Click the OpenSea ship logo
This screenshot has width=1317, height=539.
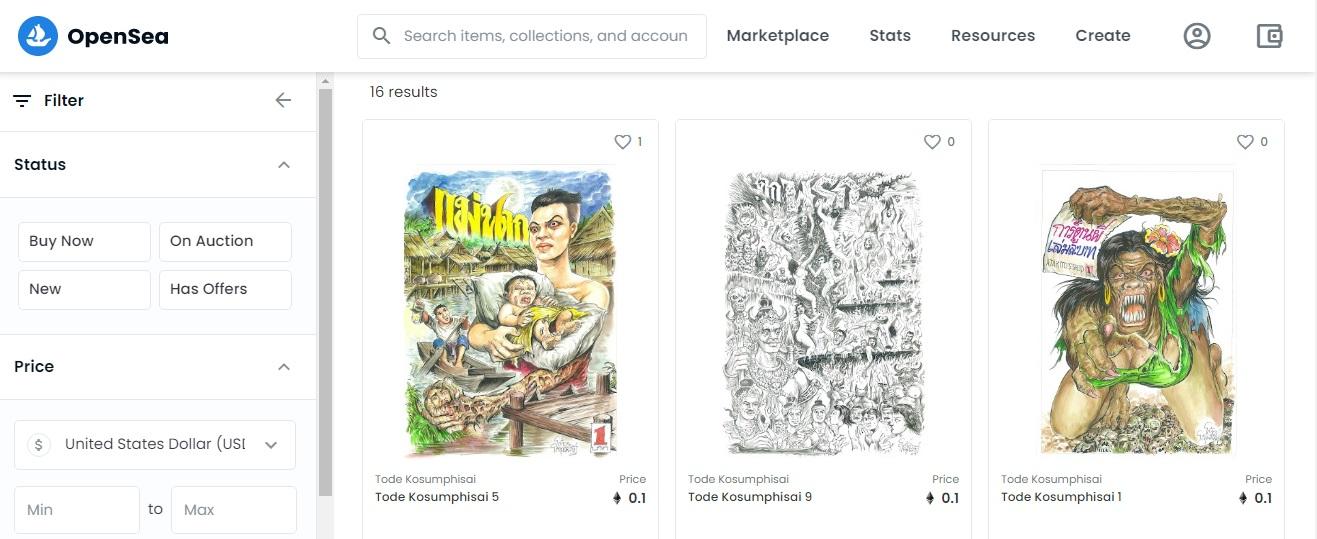click(38, 36)
